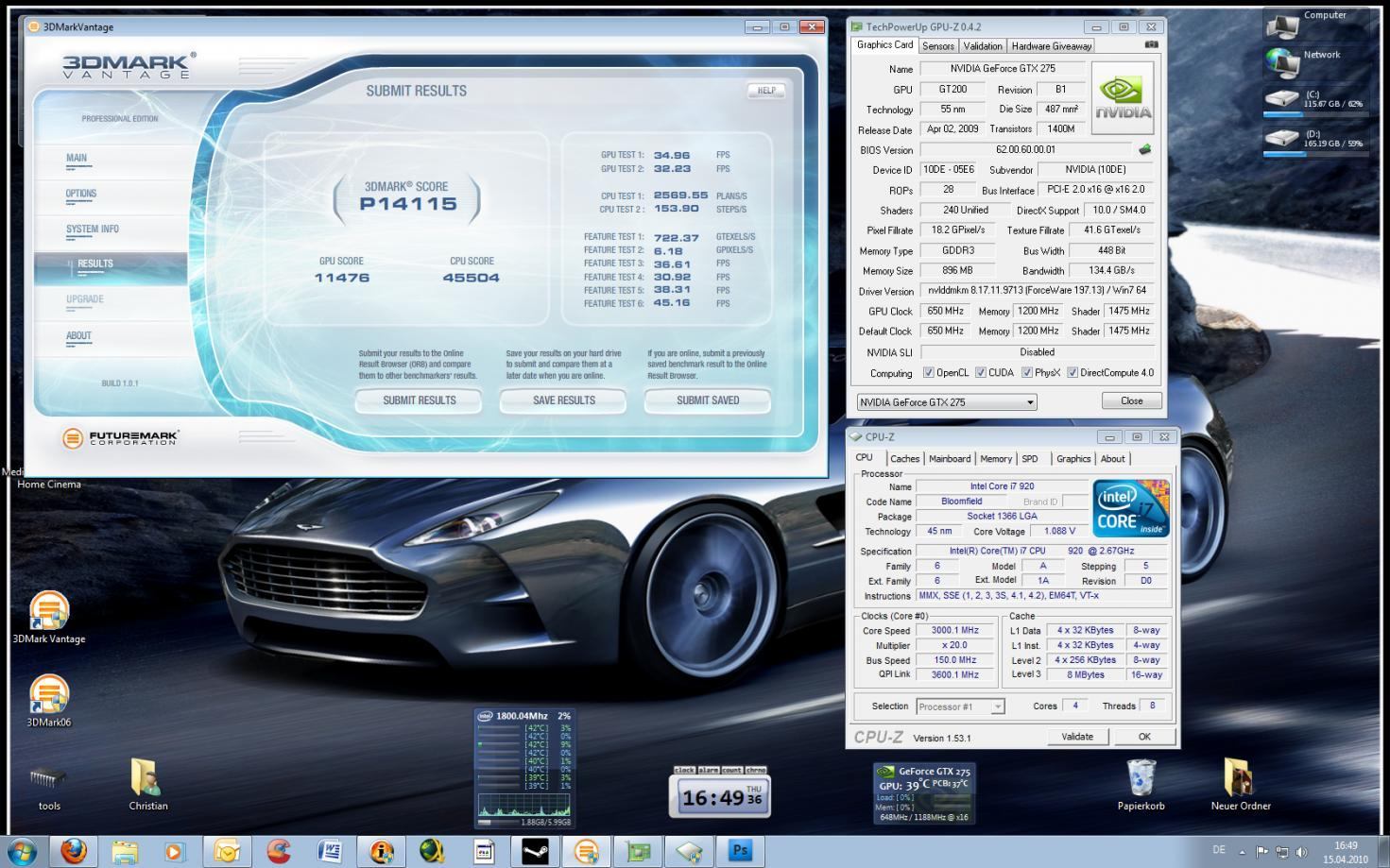This screenshot has height=868, width=1390.
Task: Click the Submit Saved button
Action: [x=708, y=400]
